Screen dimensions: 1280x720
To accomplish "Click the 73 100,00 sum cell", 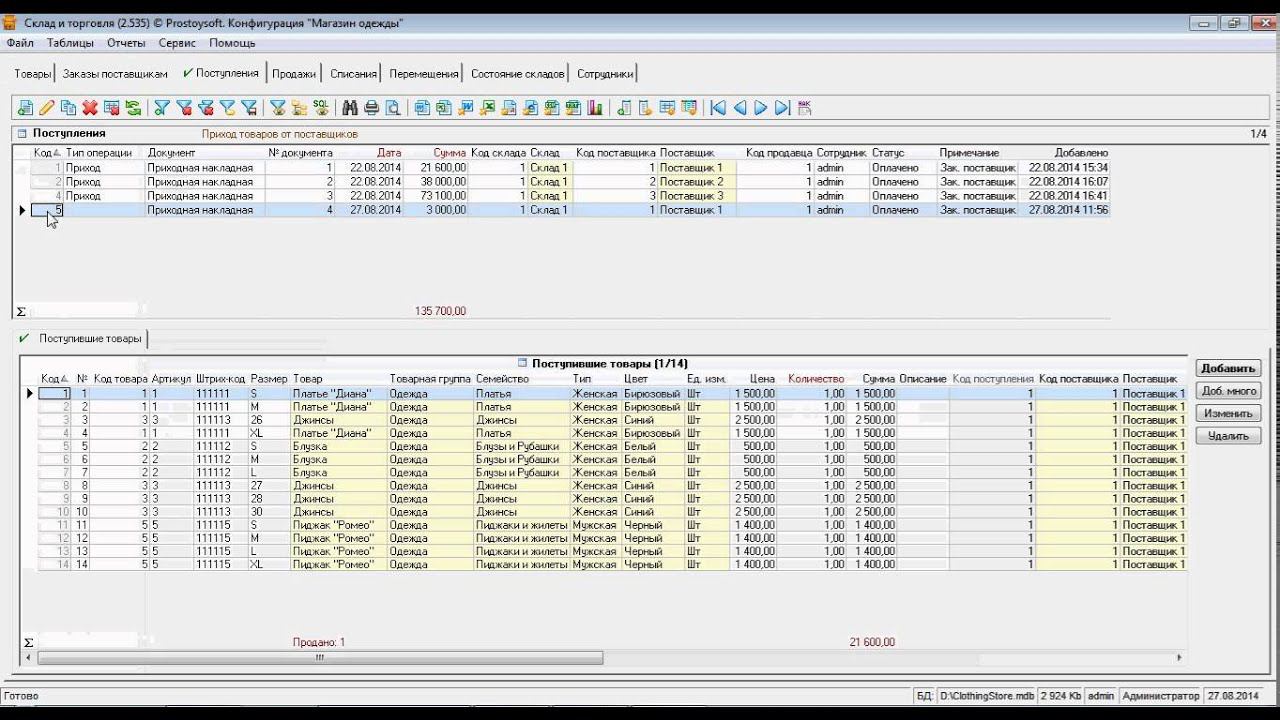I will click(x=436, y=196).
